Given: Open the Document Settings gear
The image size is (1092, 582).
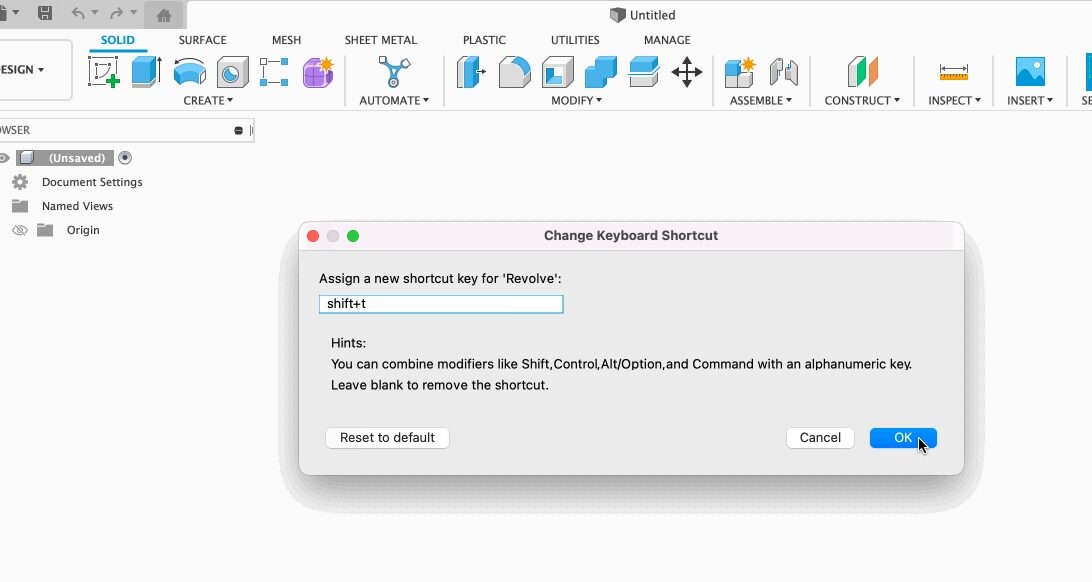Looking at the screenshot, I should 20,182.
